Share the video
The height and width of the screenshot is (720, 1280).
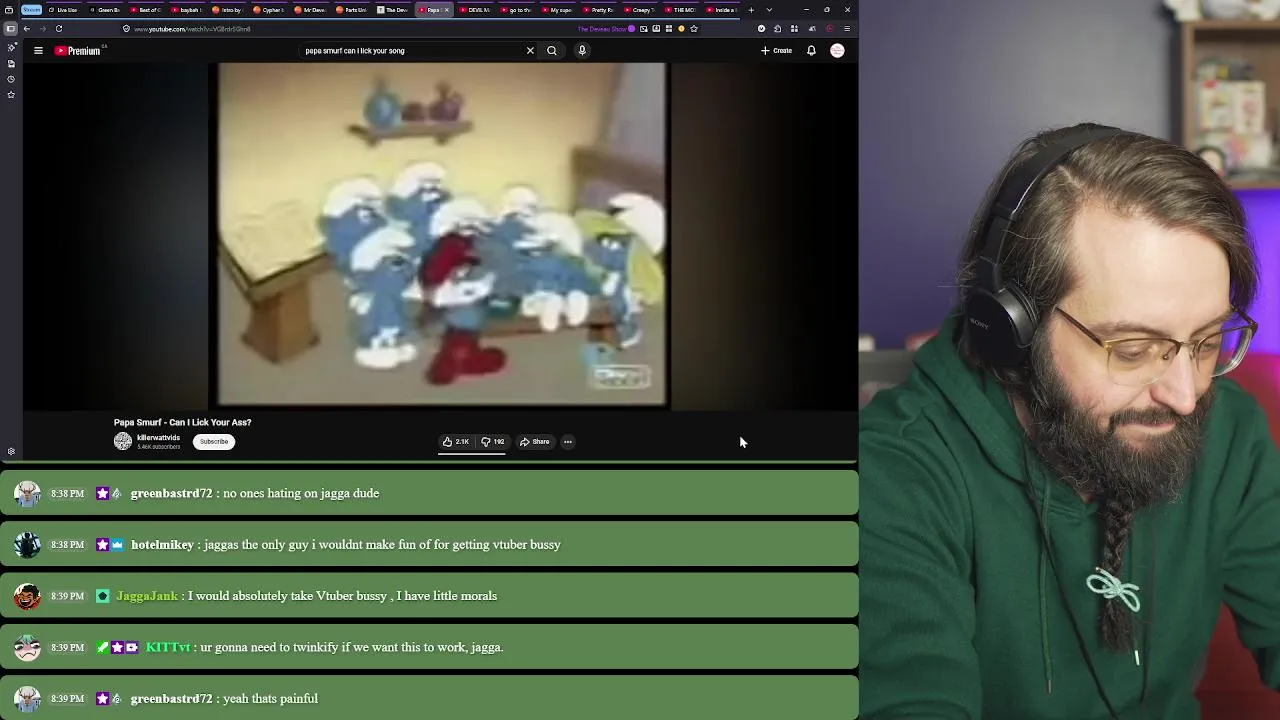click(535, 442)
